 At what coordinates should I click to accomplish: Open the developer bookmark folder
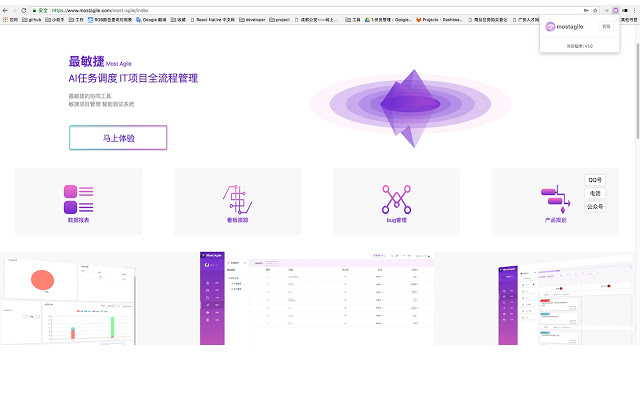[252, 19]
